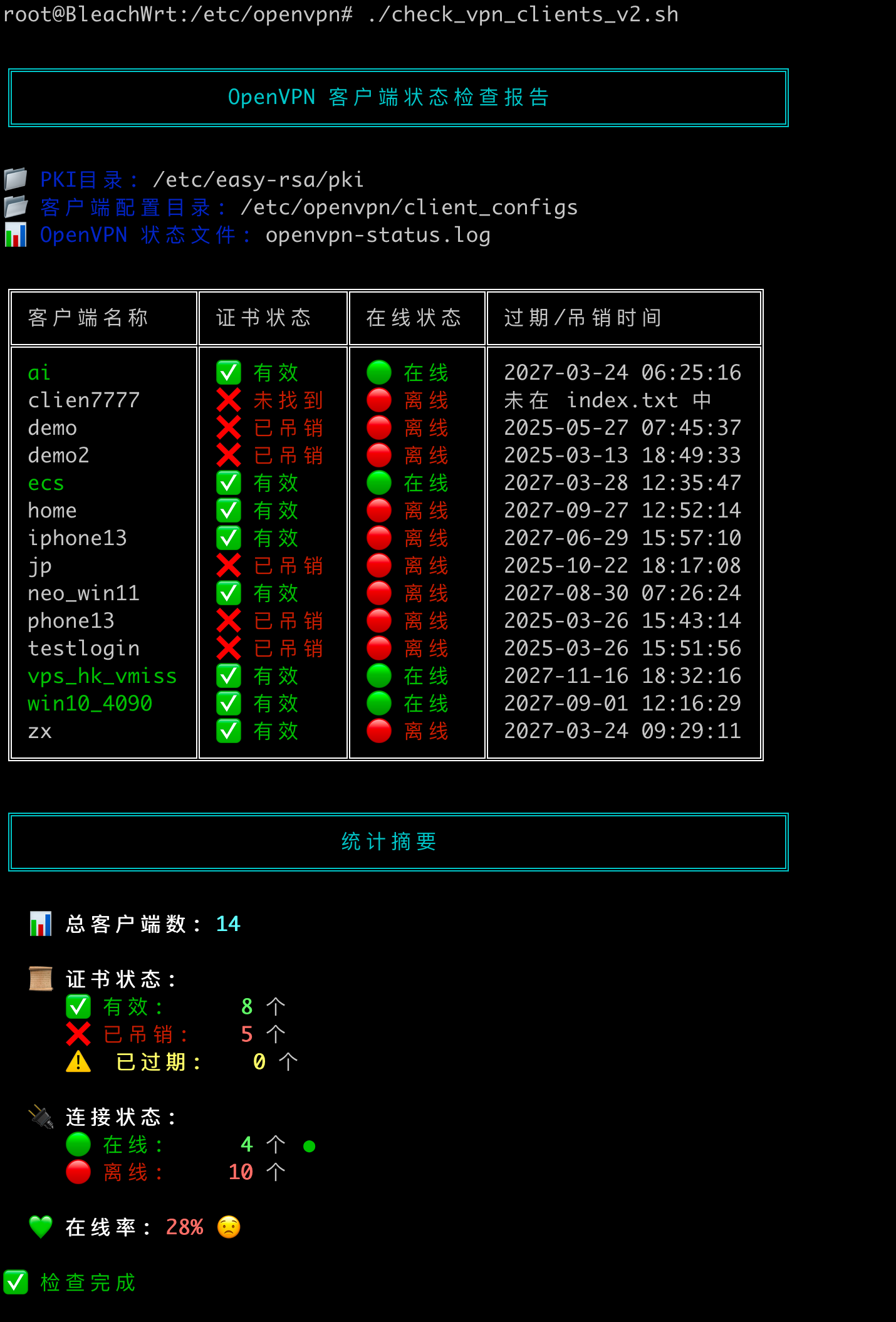The width and height of the screenshot is (896, 1322).
Task: Click the scroll icon beside 证书状态 summary
Action: pyautogui.click(x=41, y=979)
